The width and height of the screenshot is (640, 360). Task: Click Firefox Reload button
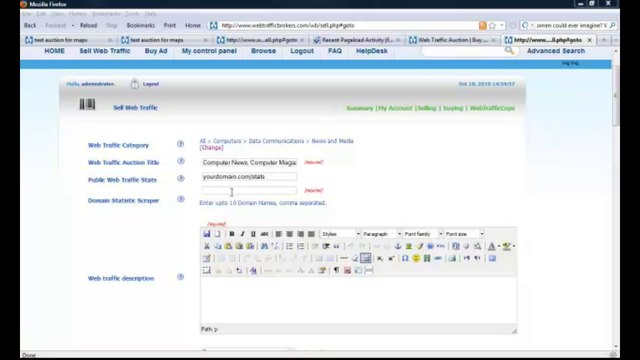[89, 25]
